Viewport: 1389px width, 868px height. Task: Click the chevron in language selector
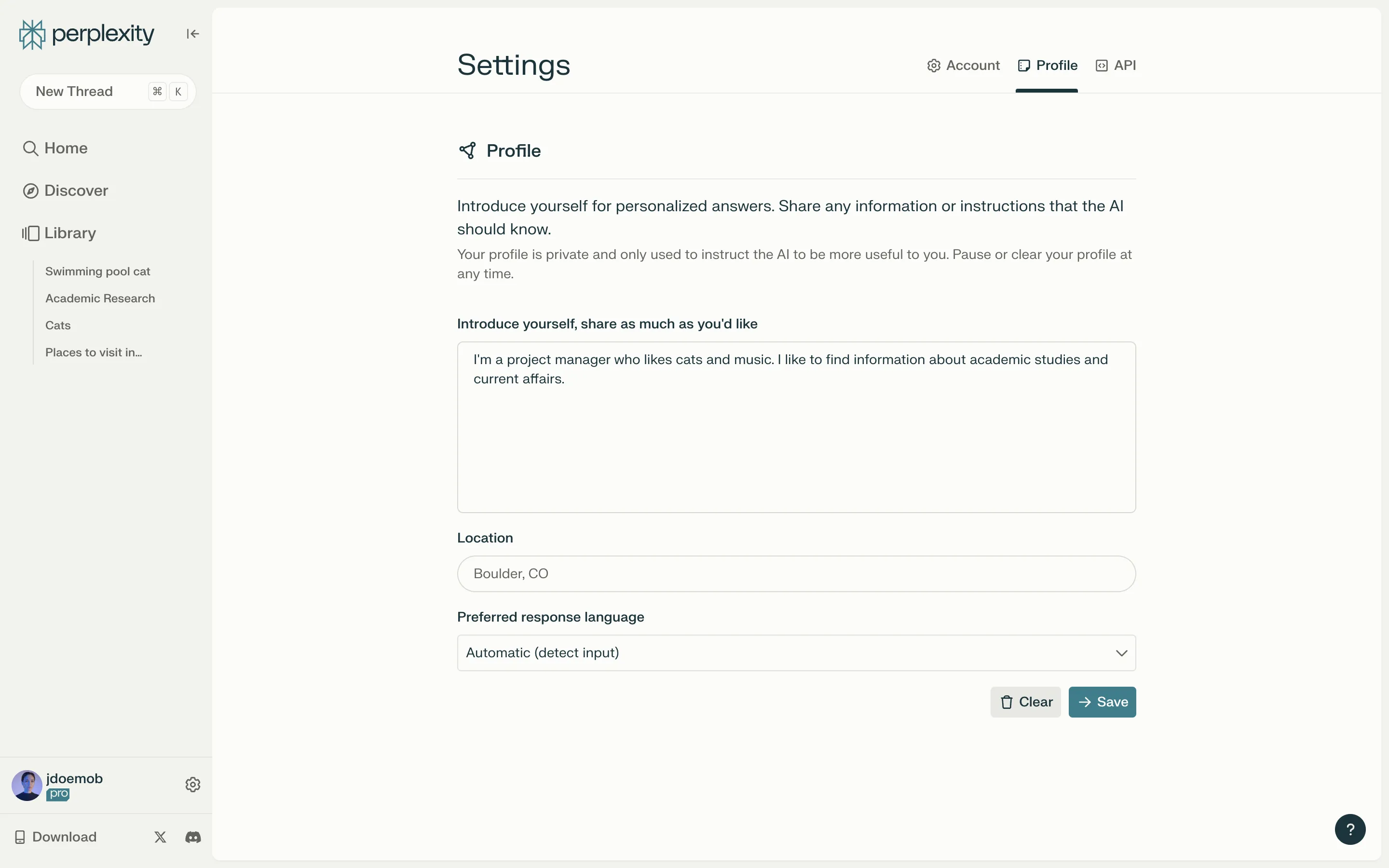tap(1121, 653)
